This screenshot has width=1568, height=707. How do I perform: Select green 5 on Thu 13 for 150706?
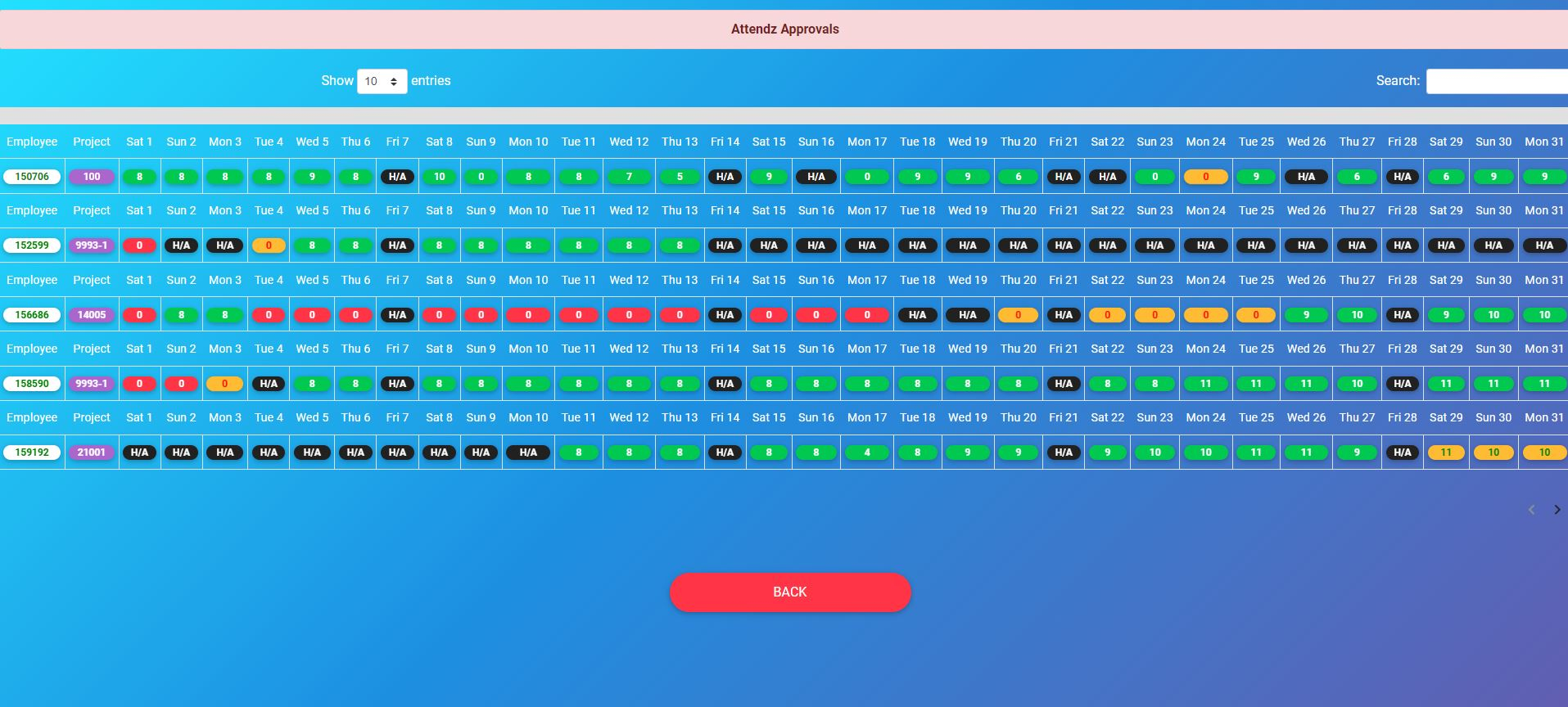point(680,177)
